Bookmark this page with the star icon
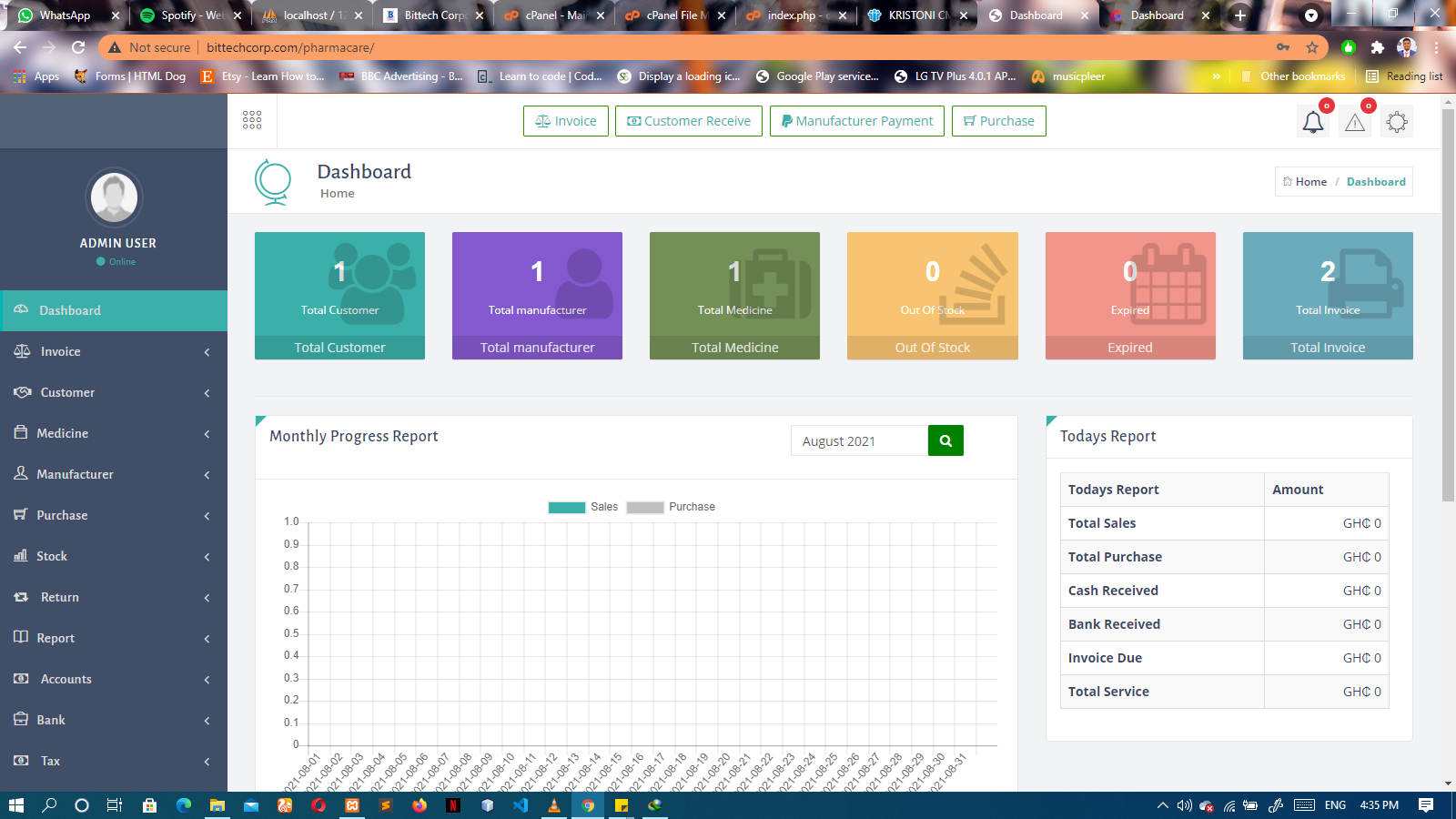The height and width of the screenshot is (819, 1456). point(1311,47)
